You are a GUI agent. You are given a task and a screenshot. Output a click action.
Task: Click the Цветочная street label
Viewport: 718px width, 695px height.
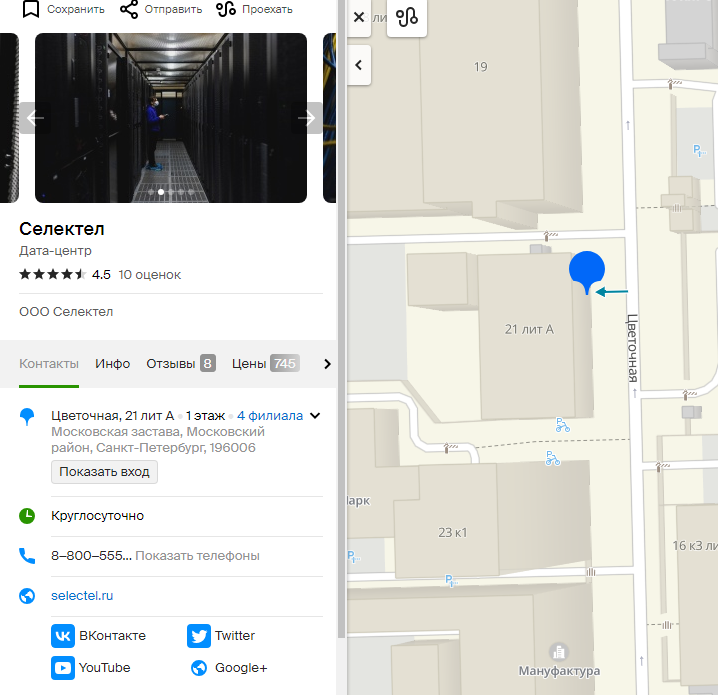tap(632, 348)
